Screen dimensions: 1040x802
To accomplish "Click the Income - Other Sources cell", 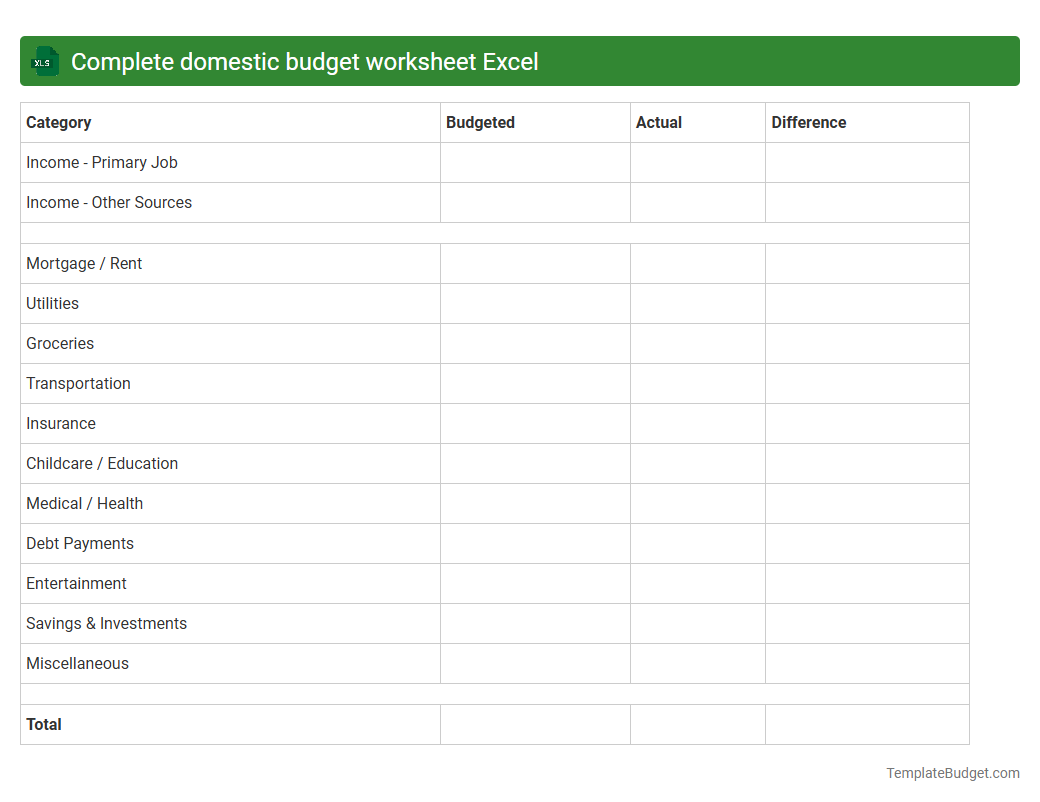I will [109, 202].
